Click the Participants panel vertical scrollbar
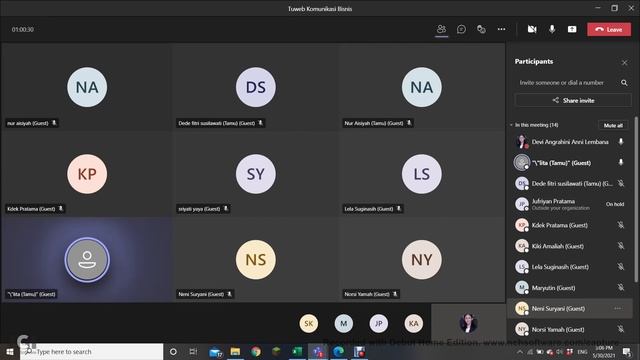Viewport: 640px width, 360px height. [636, 200]
